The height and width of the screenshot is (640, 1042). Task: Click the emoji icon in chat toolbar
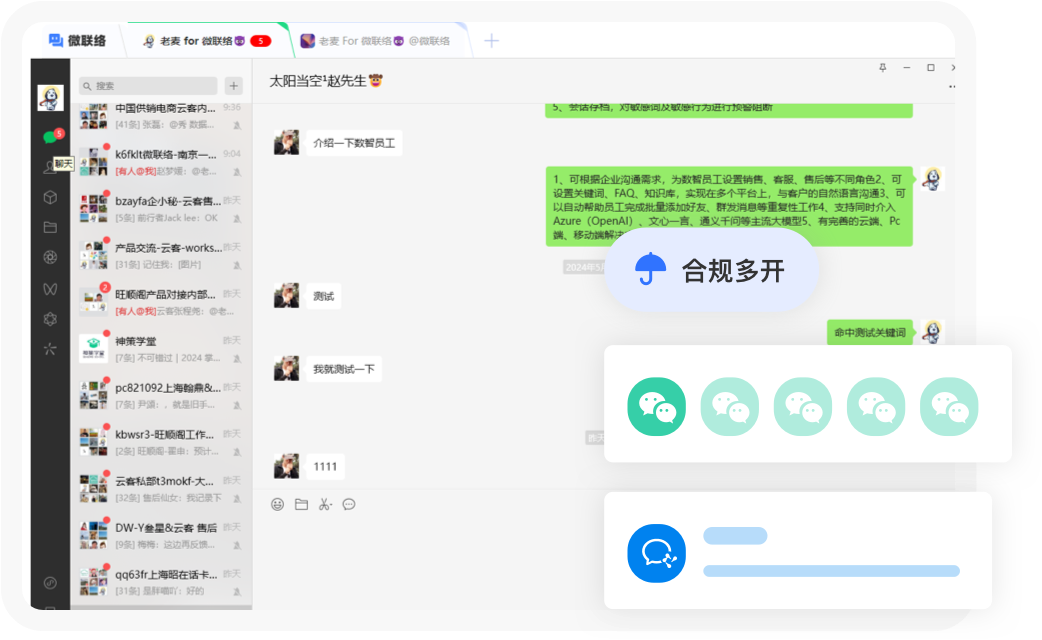coord(277,504)
